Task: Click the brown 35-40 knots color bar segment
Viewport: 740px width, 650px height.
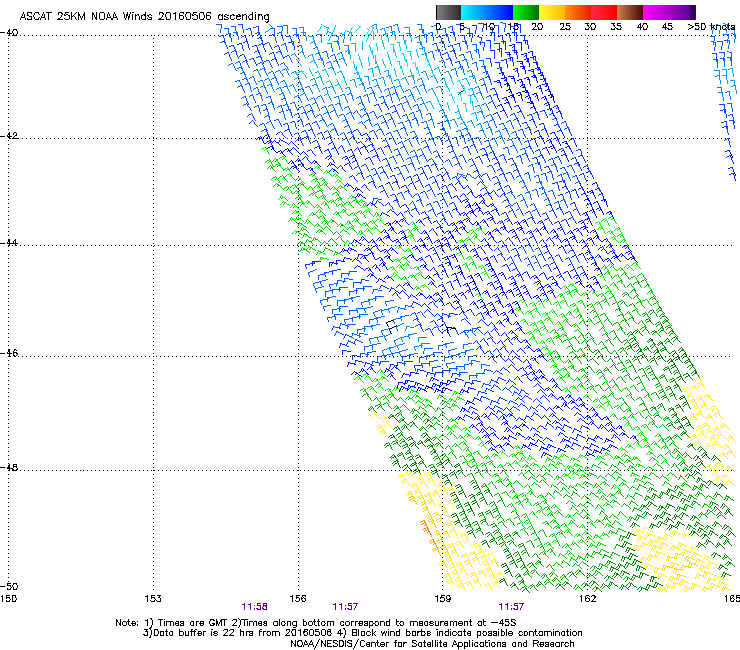Action: pos(630,12)
